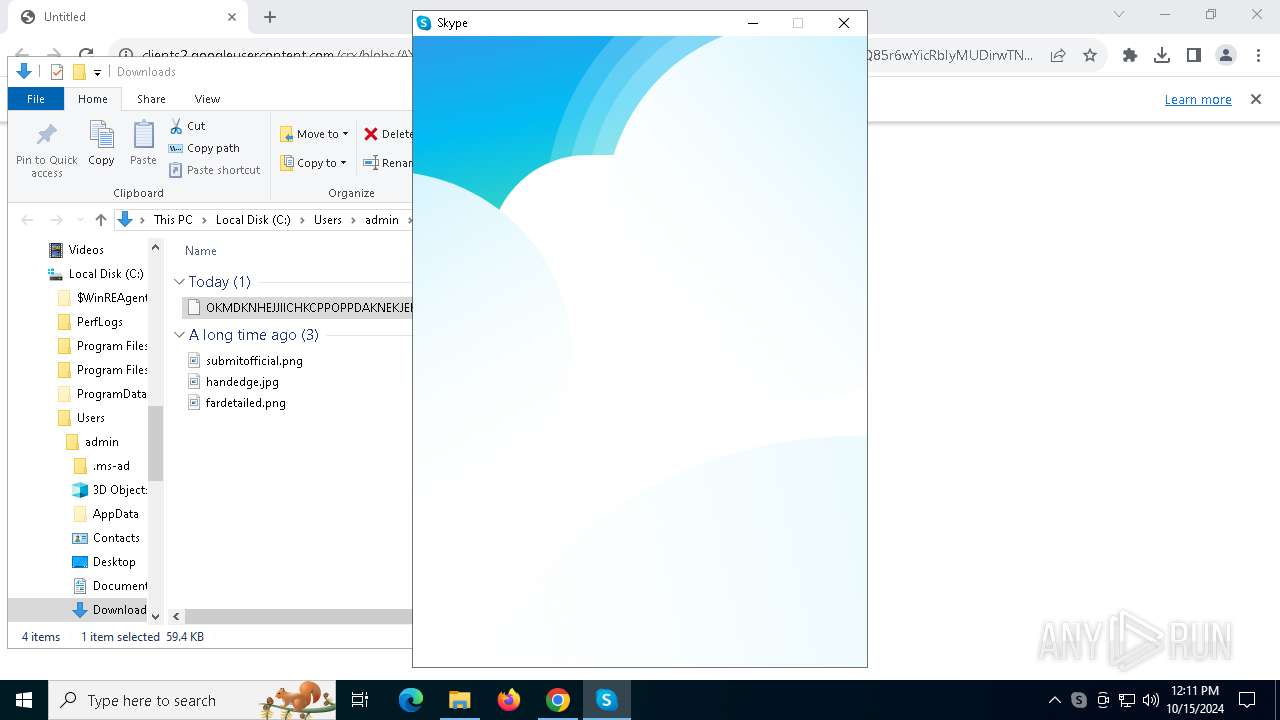Click the Learn more link
Viewport: 1280px width, 720px height.
click(x=1198, y=100)
